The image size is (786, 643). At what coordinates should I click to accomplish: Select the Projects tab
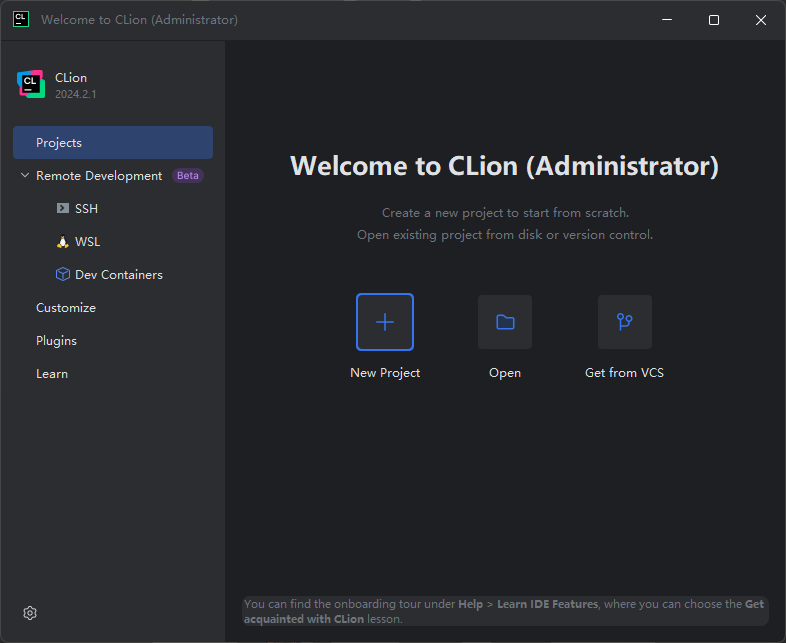pyautogui.click(x=113, y=142)
